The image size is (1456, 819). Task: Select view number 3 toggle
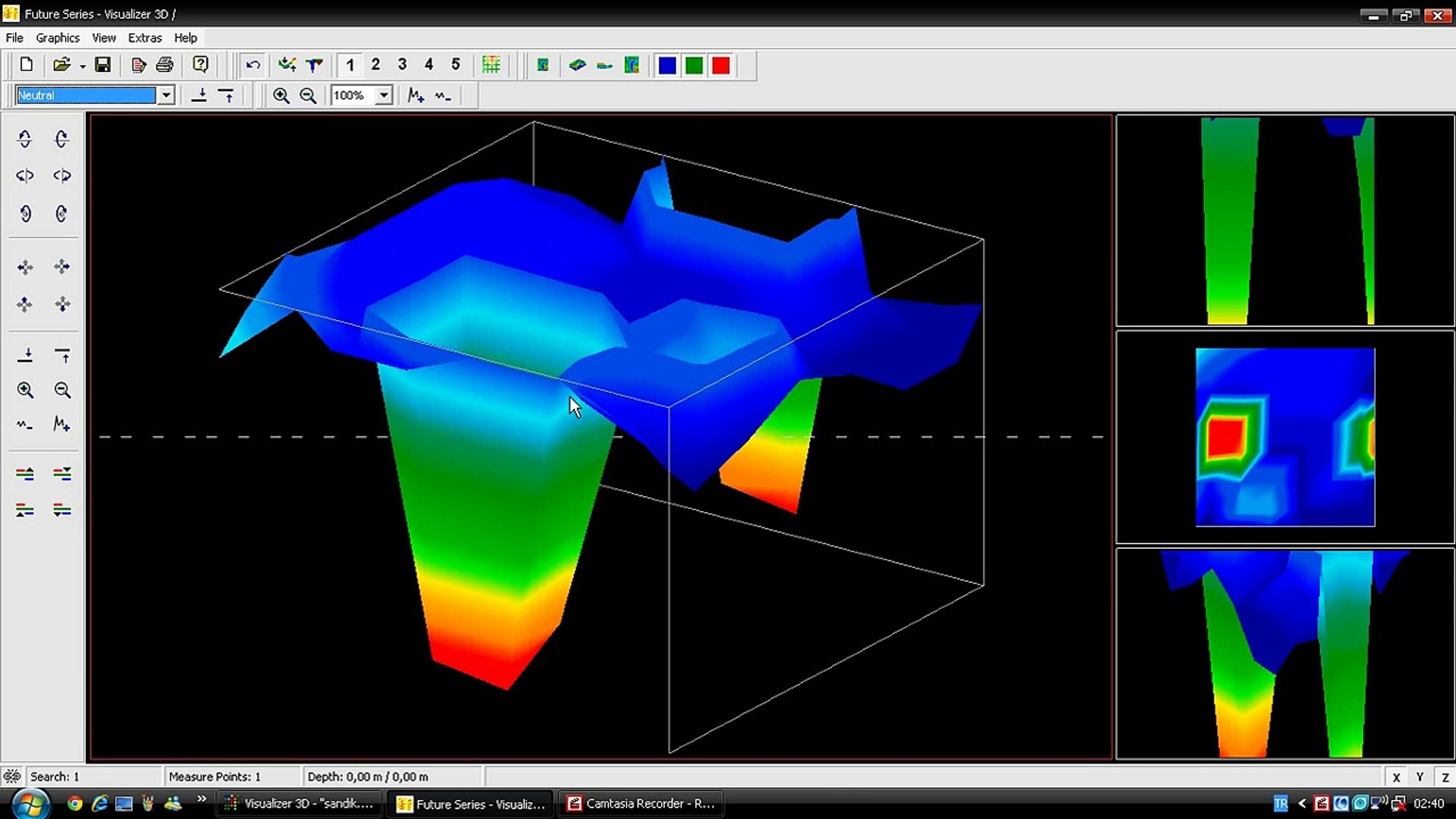pyautogui.click(x=402, y=65)
